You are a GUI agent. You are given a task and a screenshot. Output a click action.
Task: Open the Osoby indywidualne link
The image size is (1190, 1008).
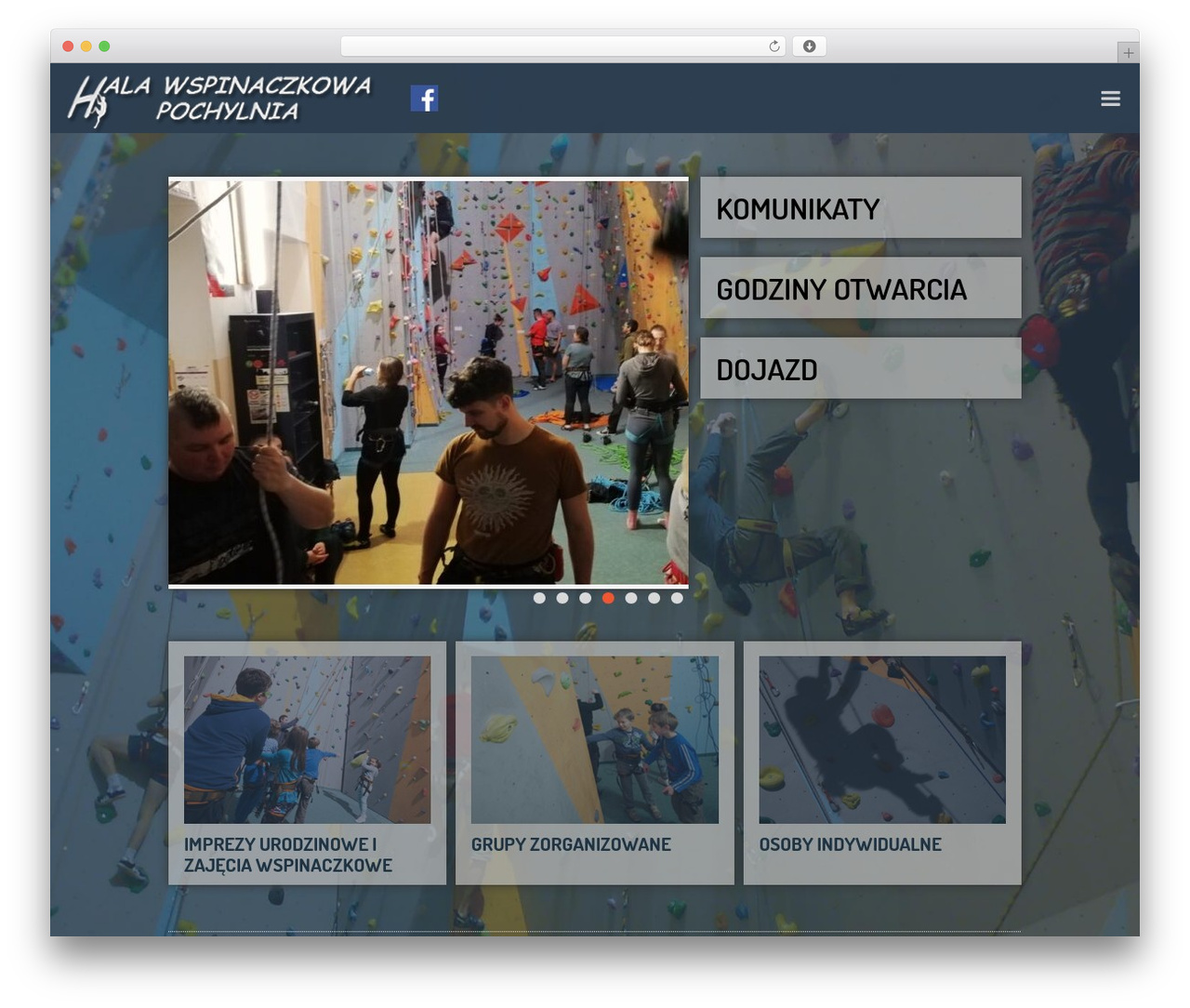[851, 844]
